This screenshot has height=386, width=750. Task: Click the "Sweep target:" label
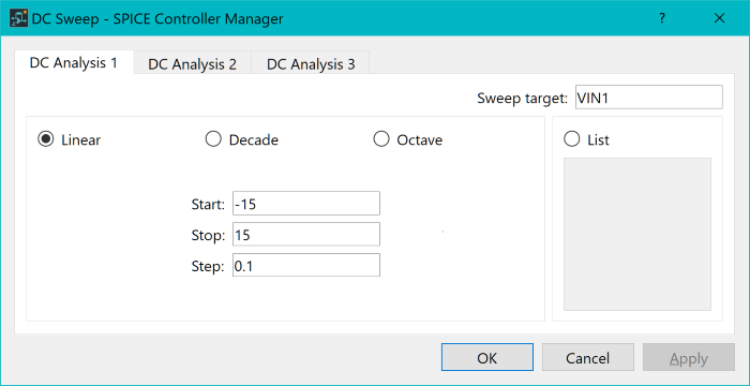click(522, 98)
